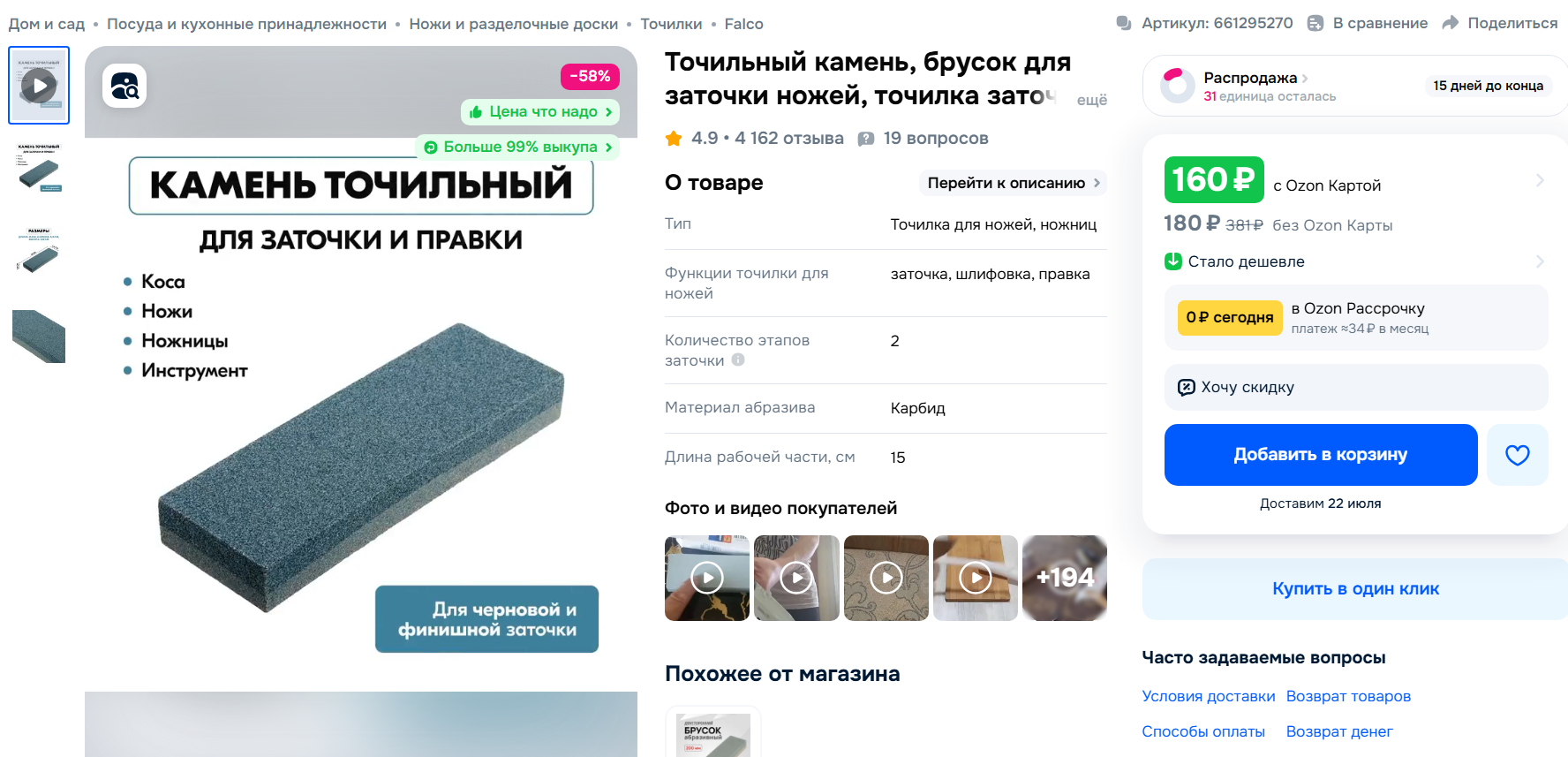Image resolution: width=1568 pixels, height=757 pixels.
Task: Click the rating star icon
Action: [674, 138]
